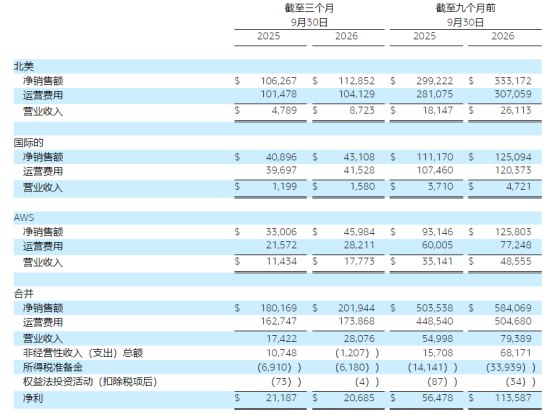Click the value 180,169
Viewport: 554px width, 414px height.
point(278,308)
